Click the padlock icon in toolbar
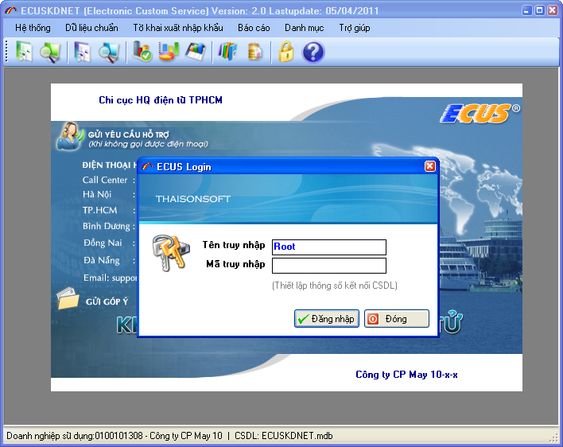Viewport: 563px width, 447px height. click(x=286, y=52)
